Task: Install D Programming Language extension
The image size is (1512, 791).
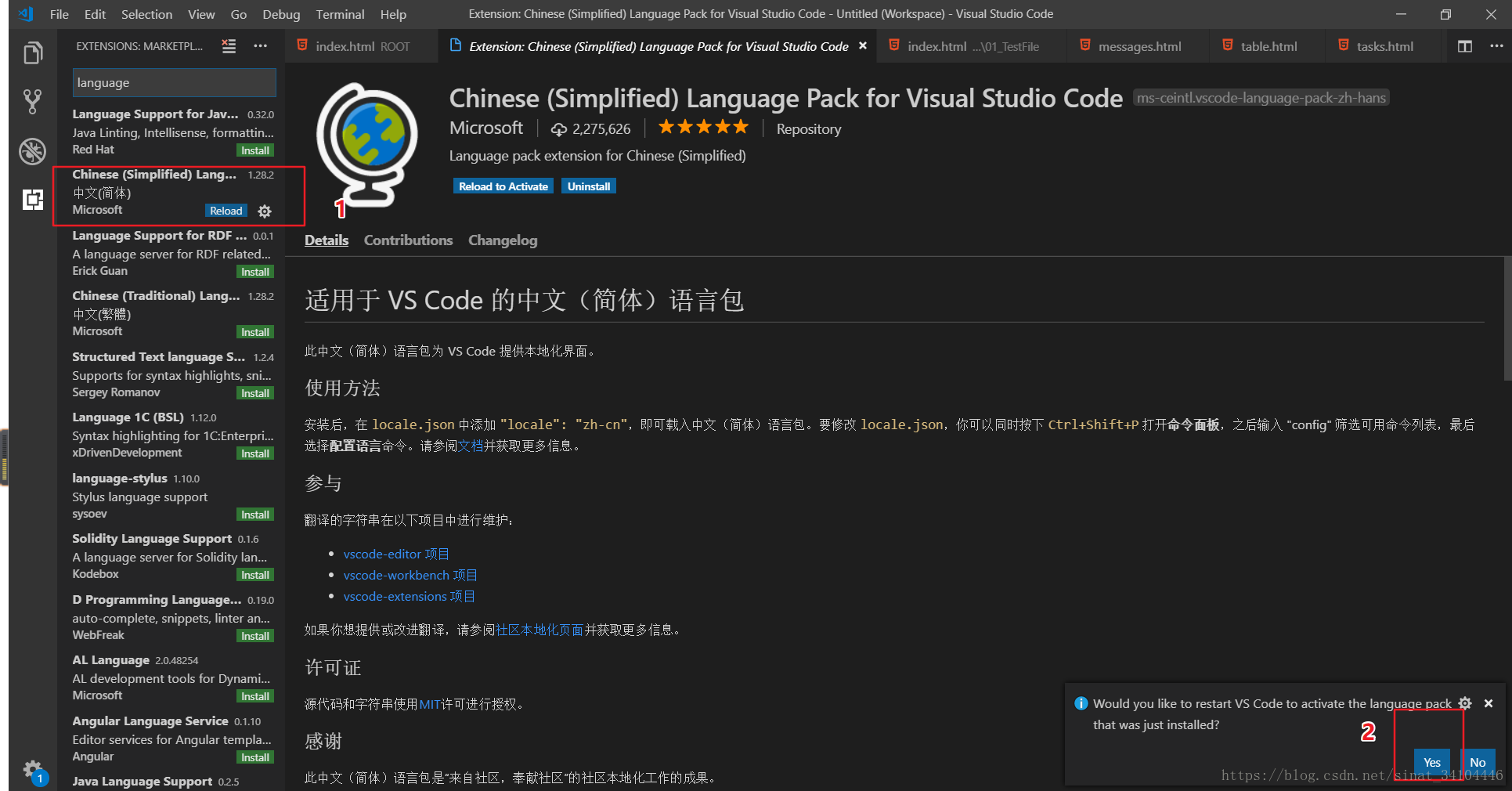Action: [255, 636]
